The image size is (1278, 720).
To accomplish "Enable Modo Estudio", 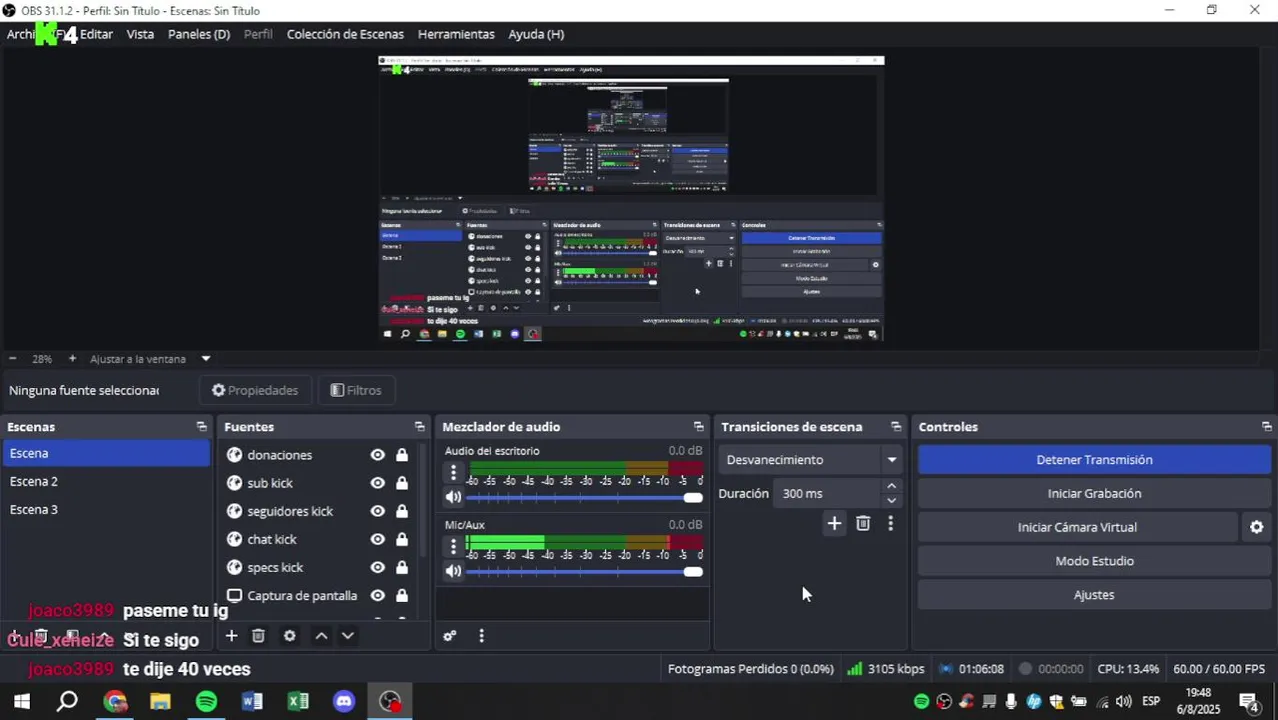I will 1094,561.
